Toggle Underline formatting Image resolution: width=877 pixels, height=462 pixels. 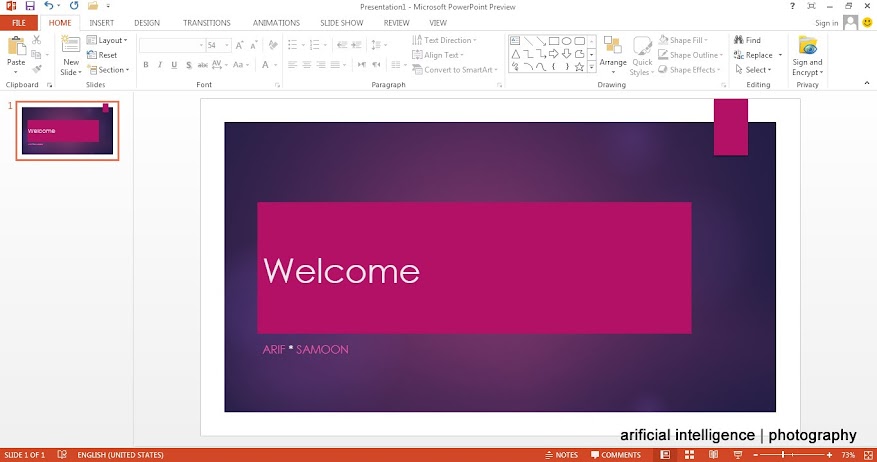(x=174, y=65)
